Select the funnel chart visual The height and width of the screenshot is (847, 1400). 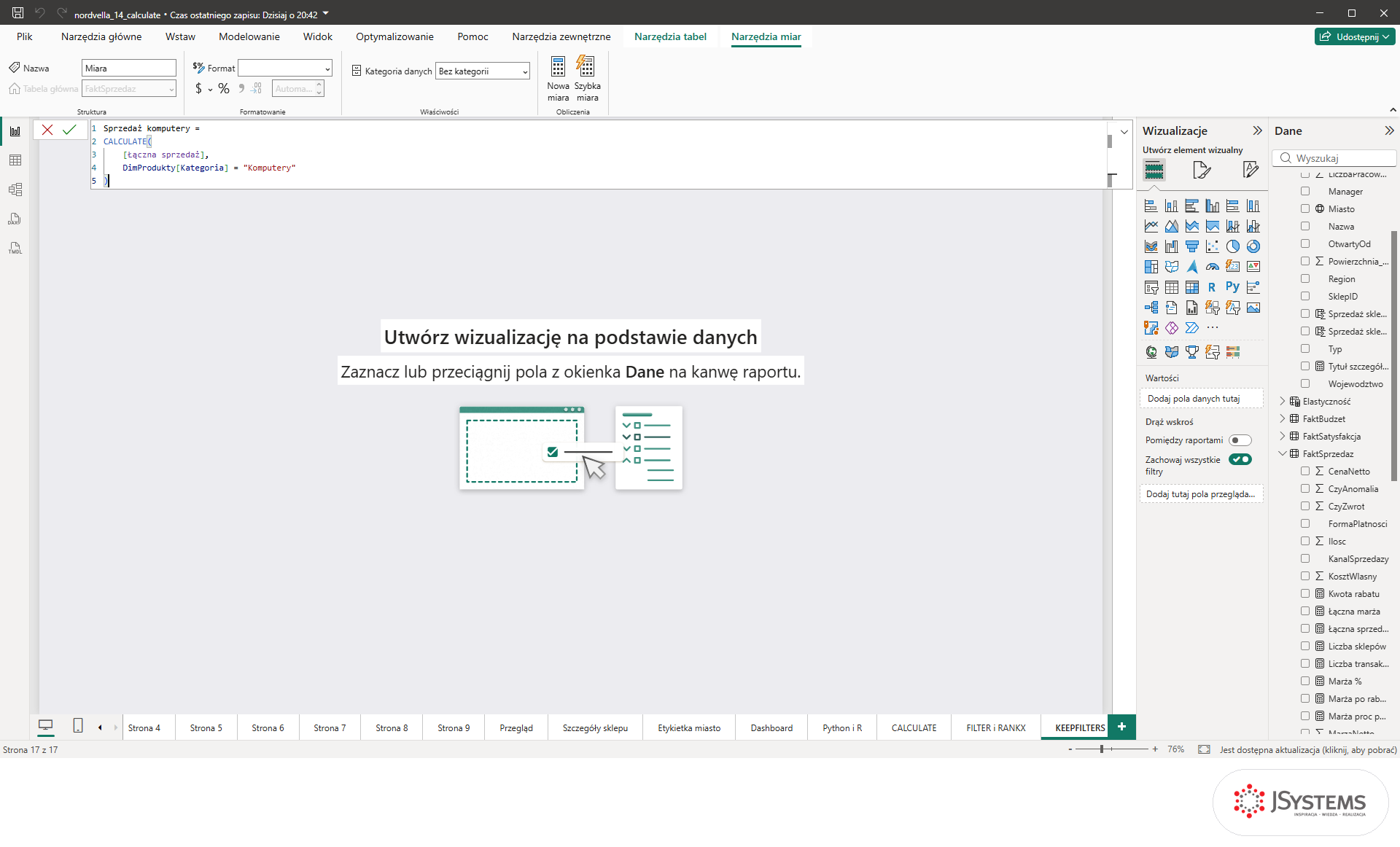coord(1192,246)
